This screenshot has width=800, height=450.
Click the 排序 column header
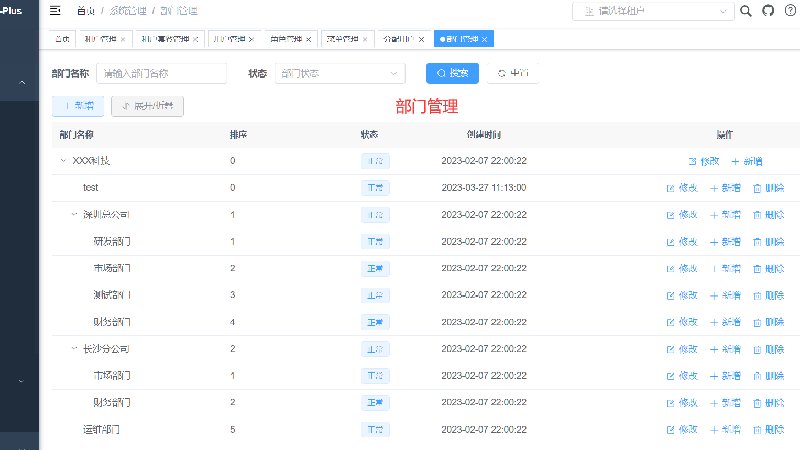tap(238, 135)
